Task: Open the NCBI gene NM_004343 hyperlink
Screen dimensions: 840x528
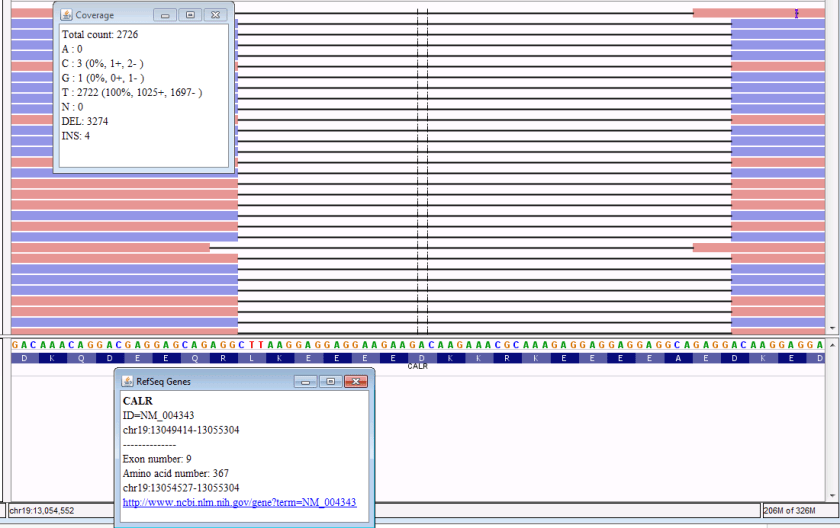Action: coord(239,502)
